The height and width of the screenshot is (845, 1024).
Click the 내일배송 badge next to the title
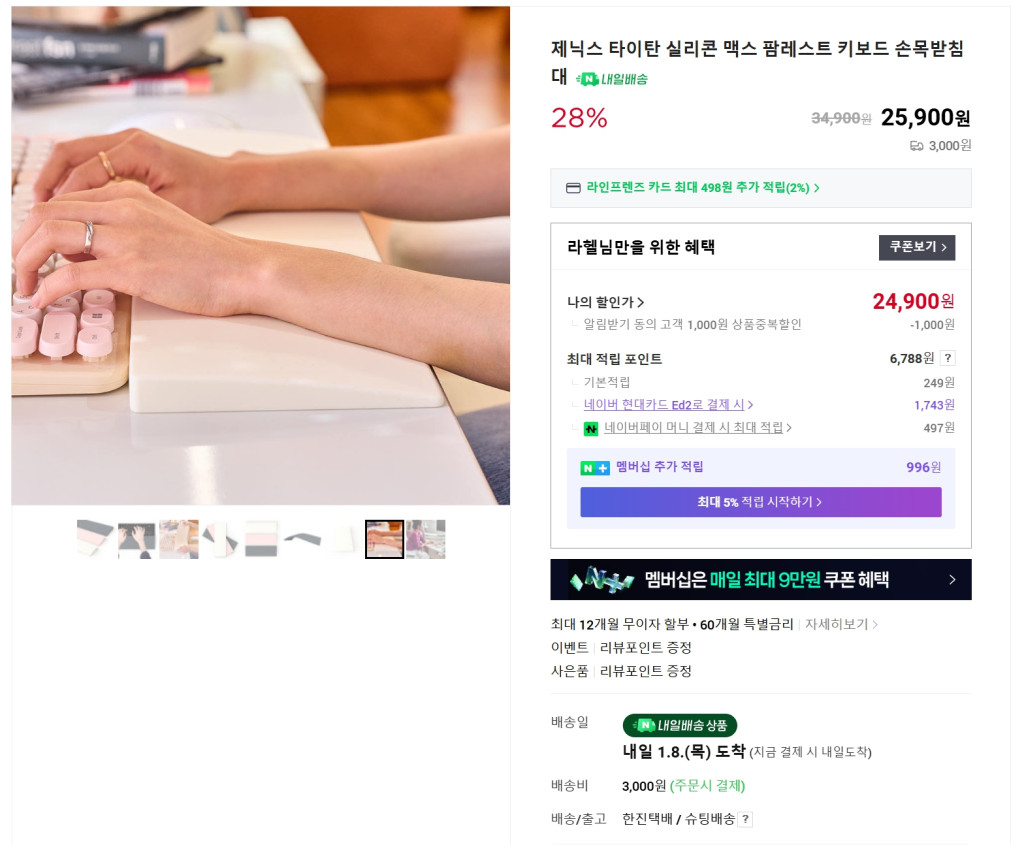click(611, 79)
